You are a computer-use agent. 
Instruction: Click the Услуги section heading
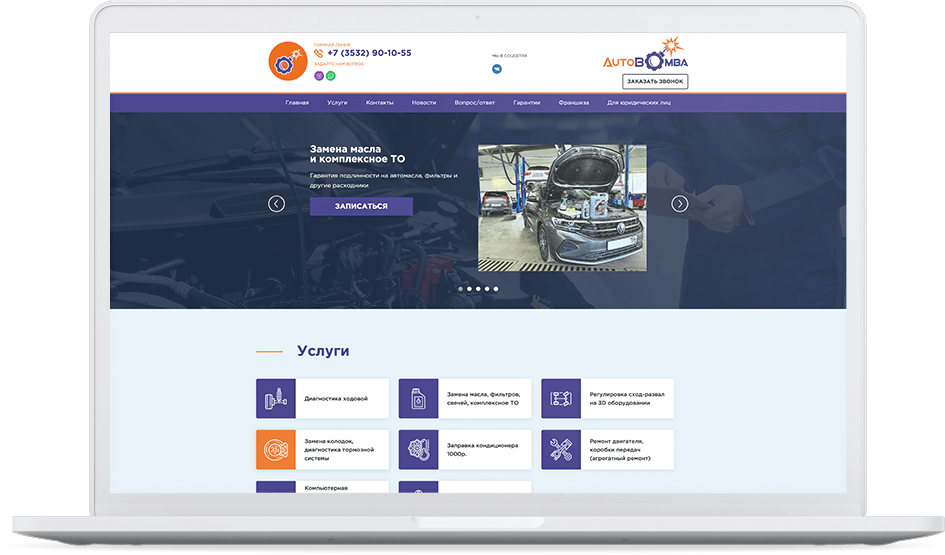click(x=323, y=351)
